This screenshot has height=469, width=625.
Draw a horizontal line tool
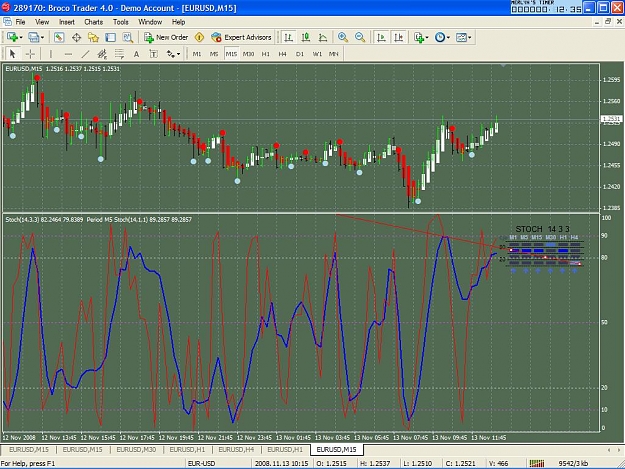click(x=68, y=54)
